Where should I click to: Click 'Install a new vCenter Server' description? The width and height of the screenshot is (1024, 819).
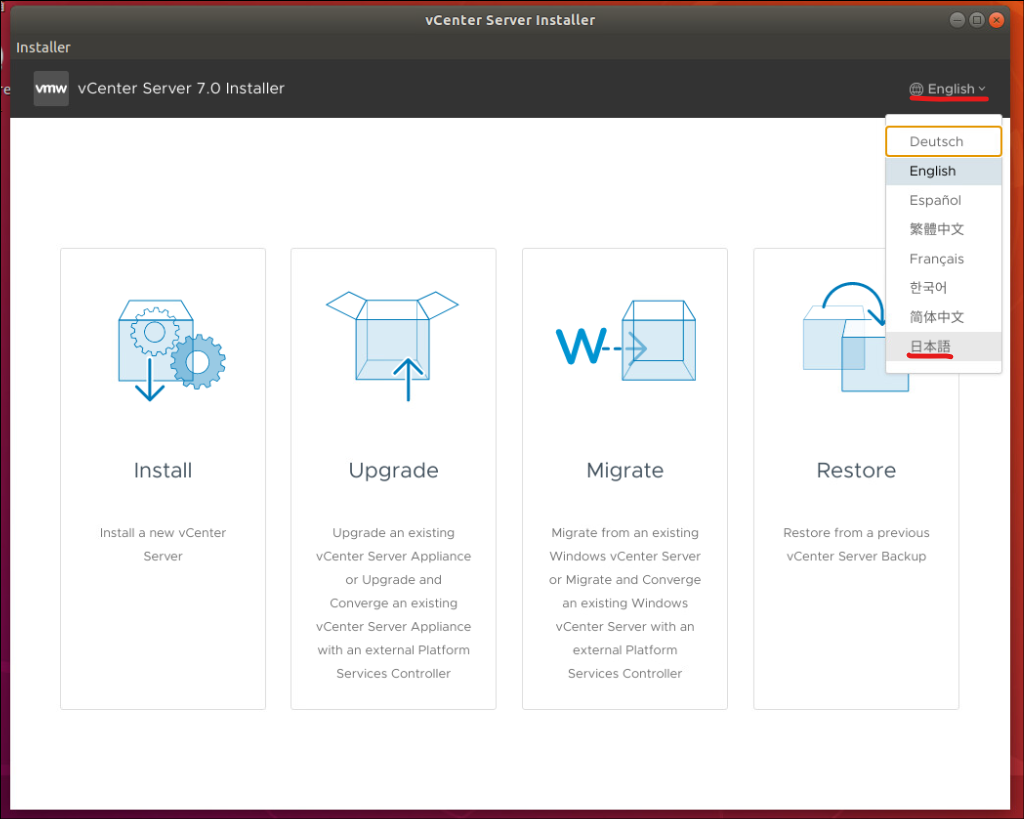coord(163,544)
